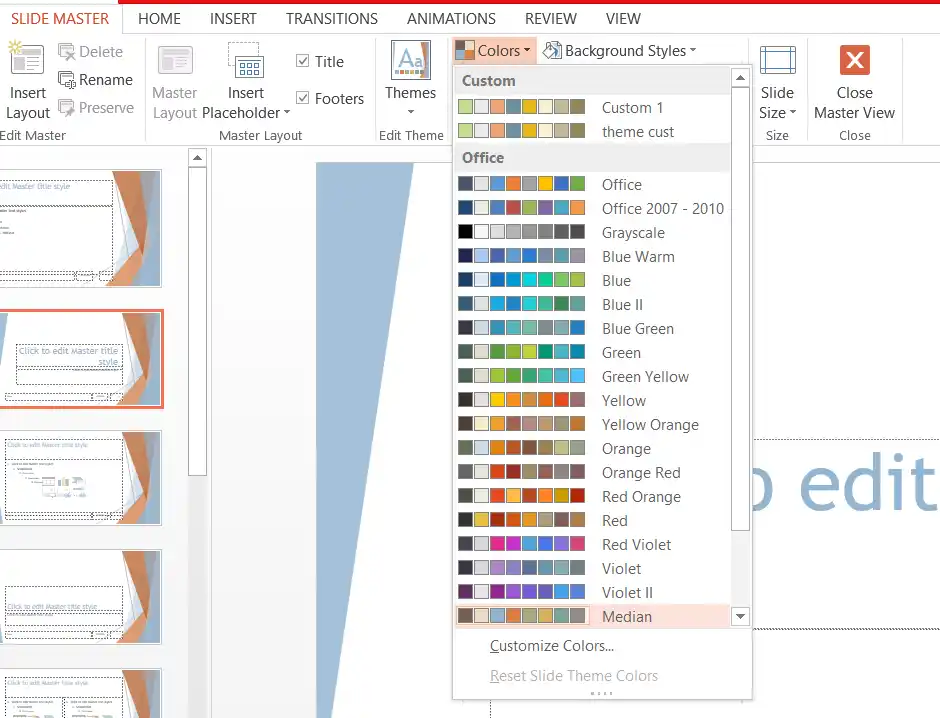
Task: Apply the Green color scheme
Action: coord(592,352)
